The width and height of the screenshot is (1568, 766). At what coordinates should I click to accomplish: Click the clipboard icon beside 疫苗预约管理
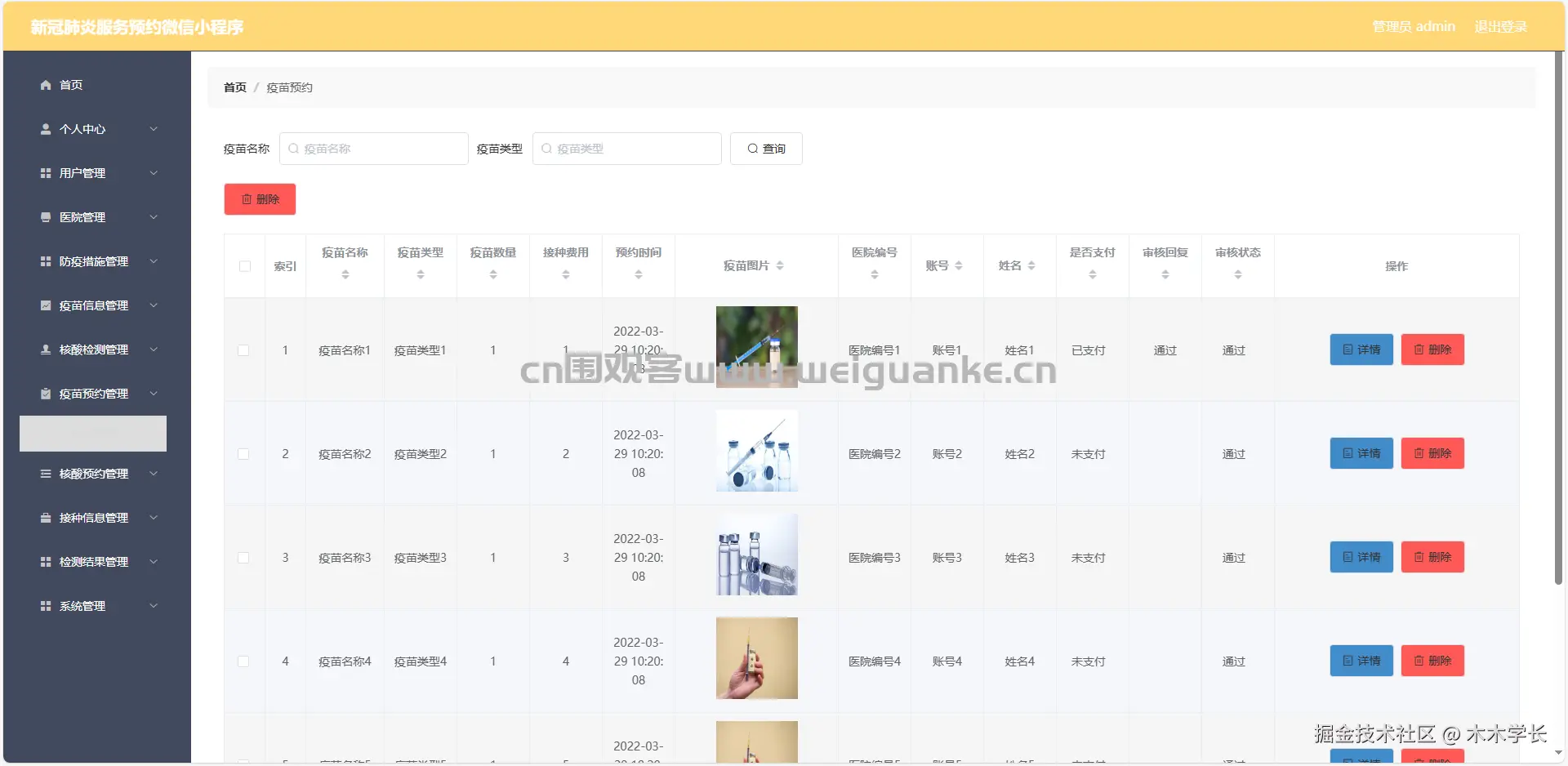click(46, 394)
